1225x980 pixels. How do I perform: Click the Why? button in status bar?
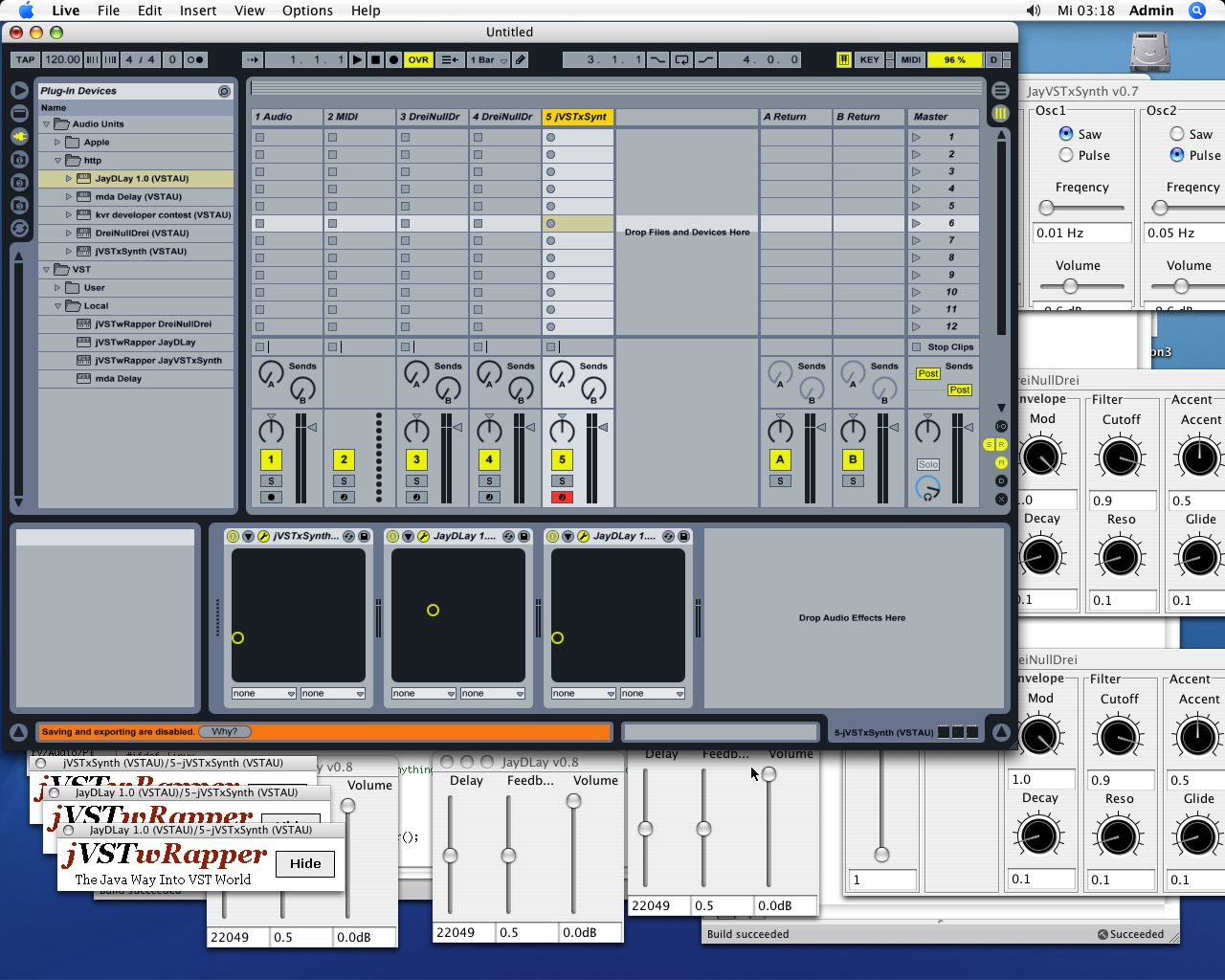[x=225, y=732]
